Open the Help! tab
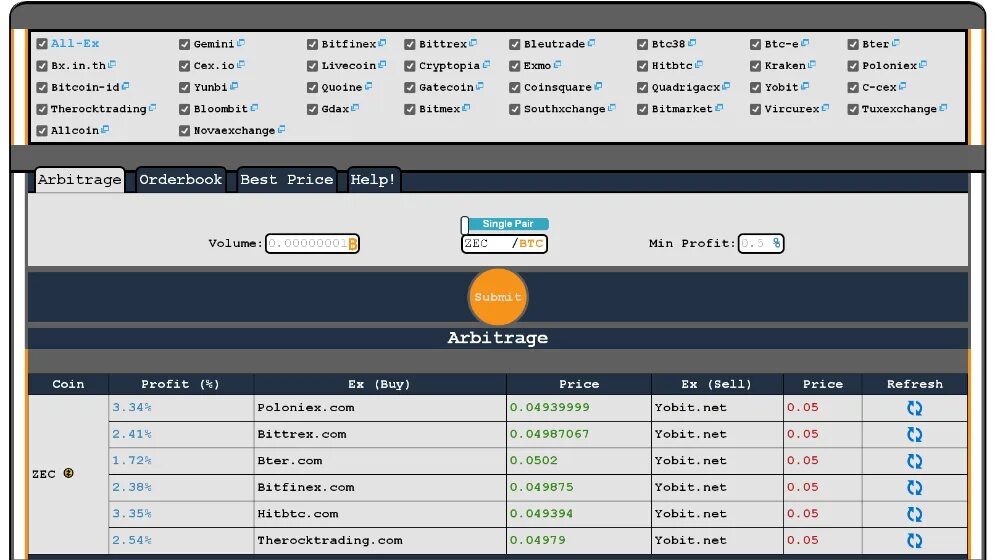 click(372, 180)
